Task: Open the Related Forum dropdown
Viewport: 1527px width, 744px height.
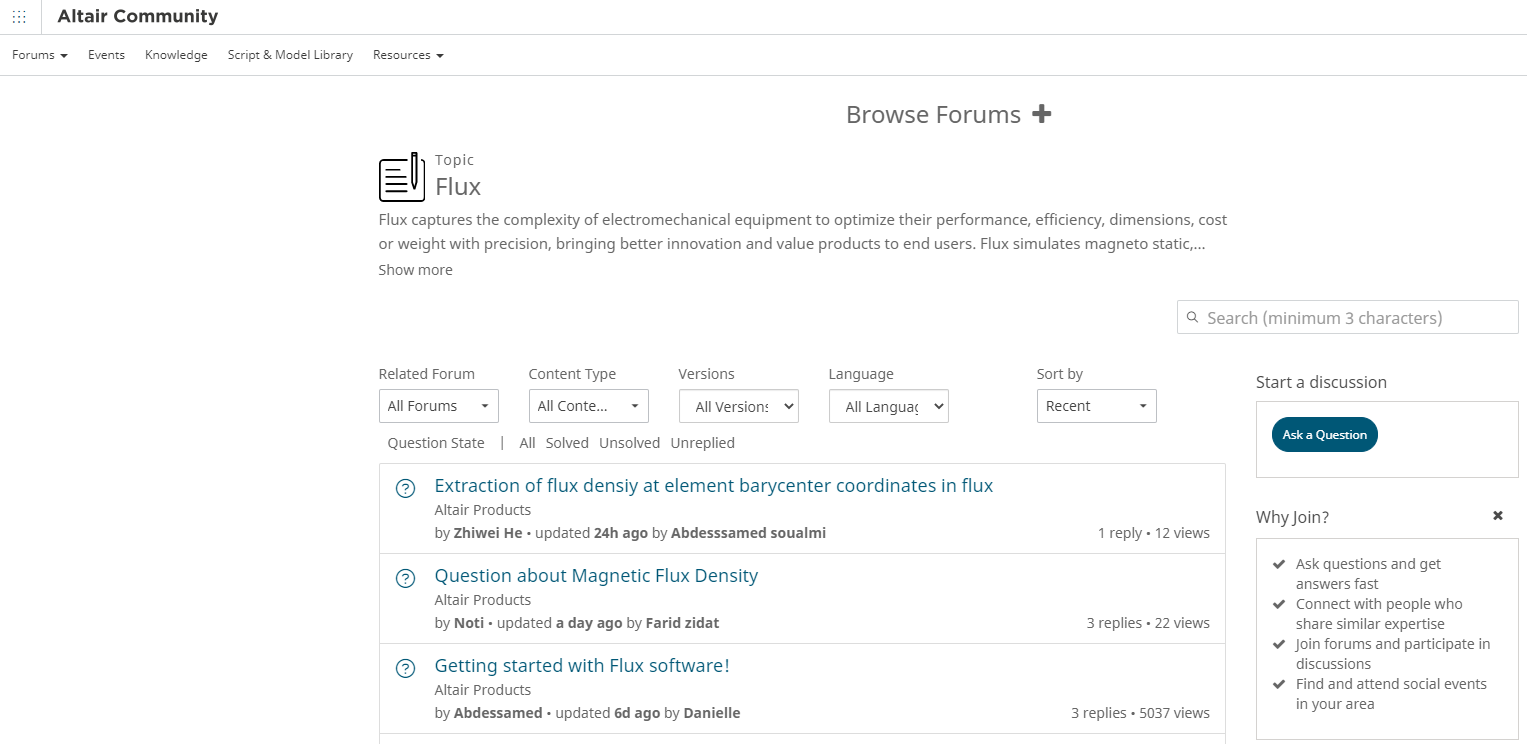Action: pyautogui.click(x=438, y=406)
